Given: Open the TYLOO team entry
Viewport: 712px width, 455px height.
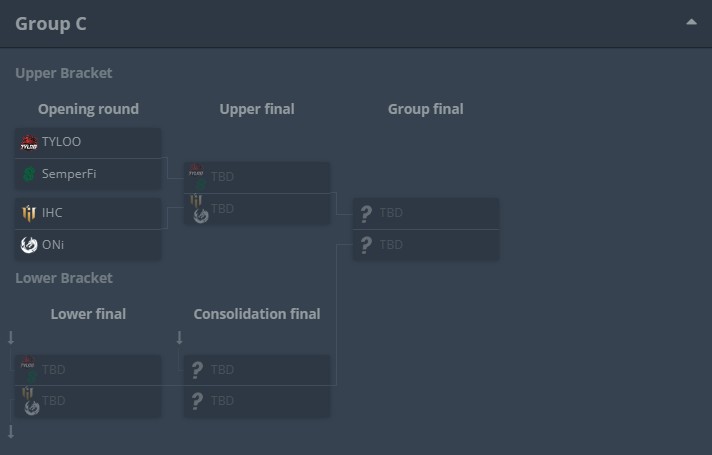Looking at the screenshot, I should click(62, 142).
